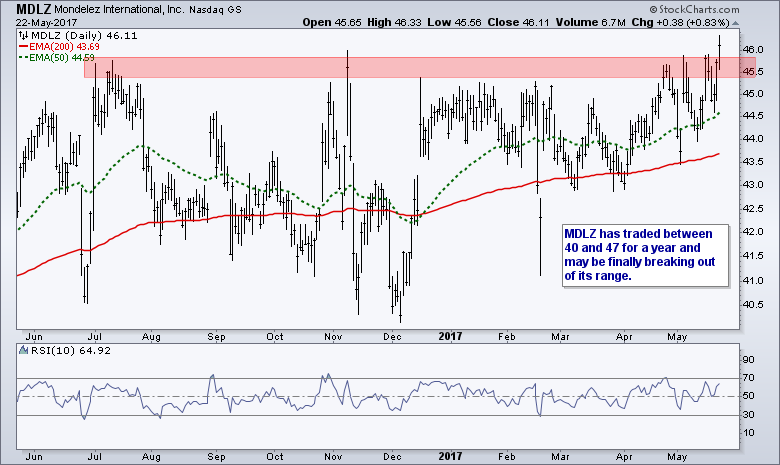Click the 46.0 price axis label
Screen dimensions: 780x465
click(x=753, y=49)
